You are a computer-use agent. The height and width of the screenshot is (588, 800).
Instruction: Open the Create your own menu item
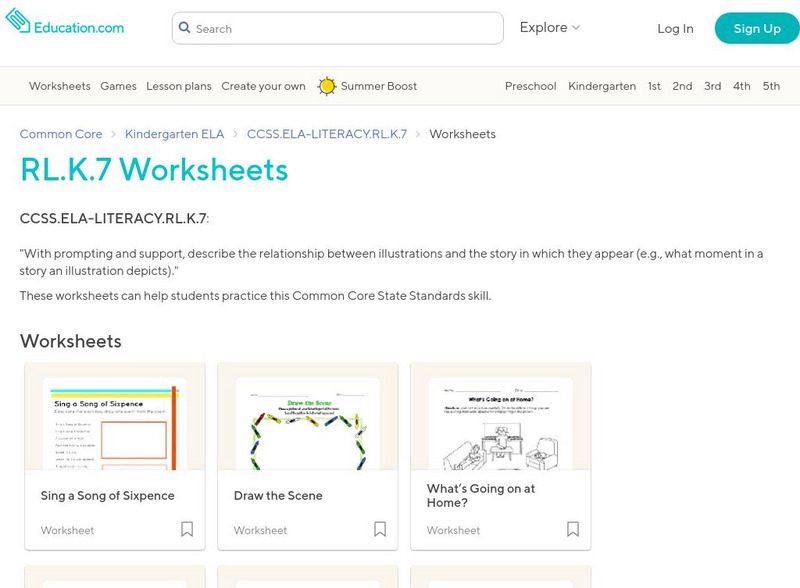(263, 86)
